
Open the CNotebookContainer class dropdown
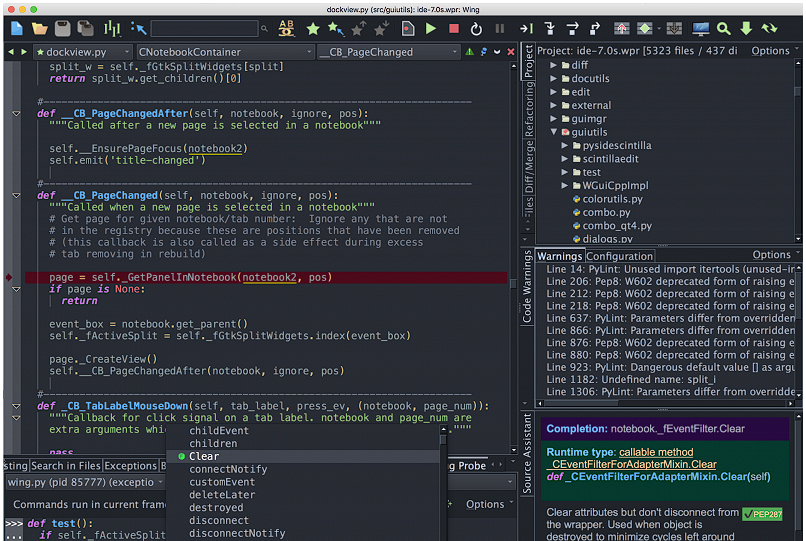coord(225,52)
